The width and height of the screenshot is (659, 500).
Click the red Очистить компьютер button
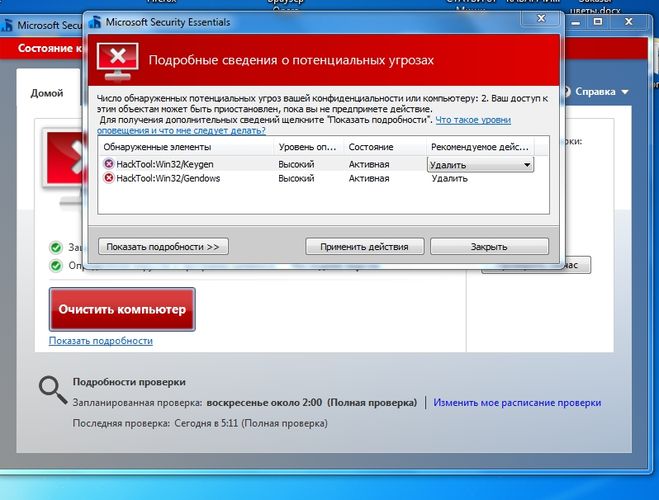tap(122, 309)
